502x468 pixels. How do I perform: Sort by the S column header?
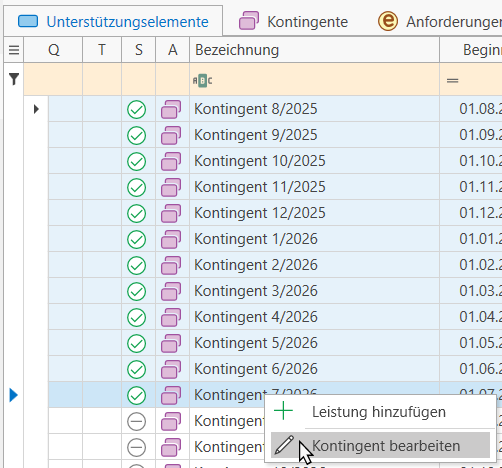tap(139, 50)
